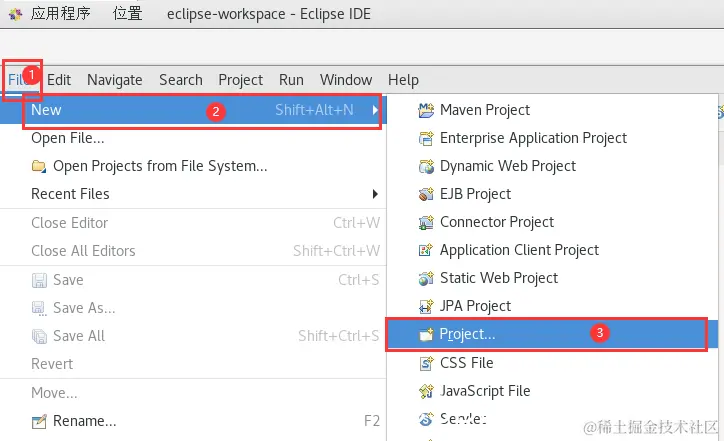Click the Maven Project icon
The width and height of the screenshot is (724, 441).
click(x=426, y=110)
